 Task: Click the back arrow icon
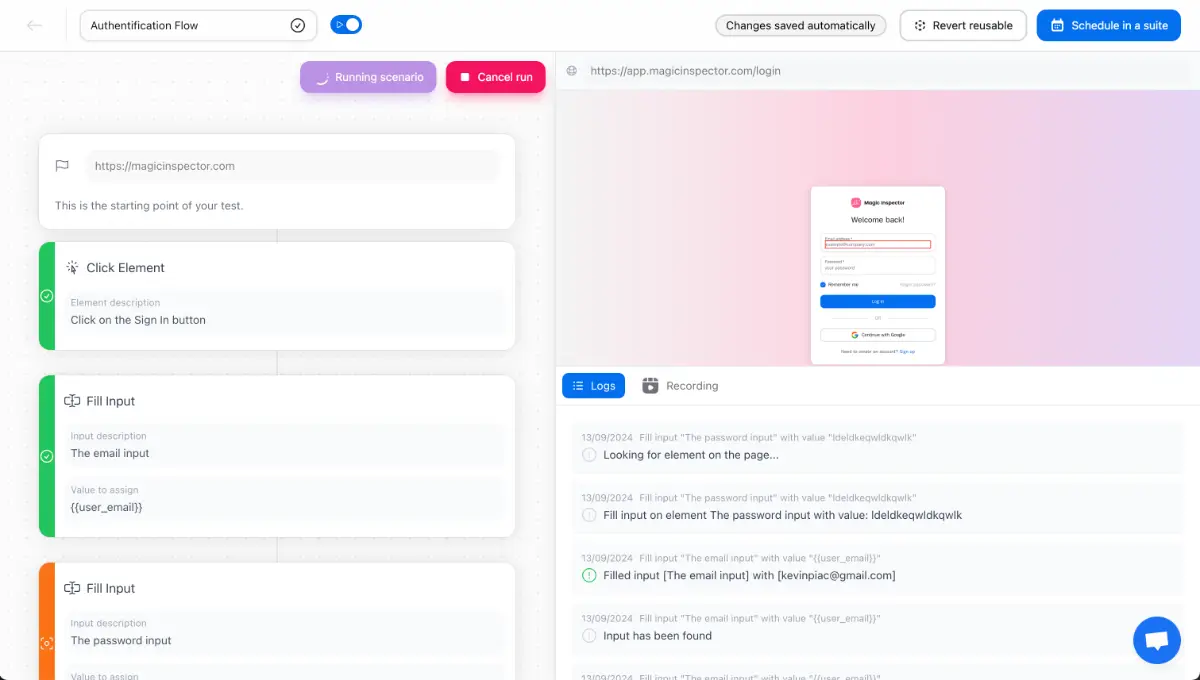point(35,25)
